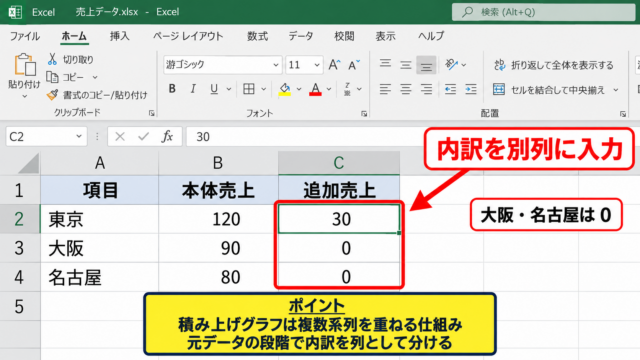Click cell with value 90
Viewport: 640px width, 360px height.
click(218, 248)
